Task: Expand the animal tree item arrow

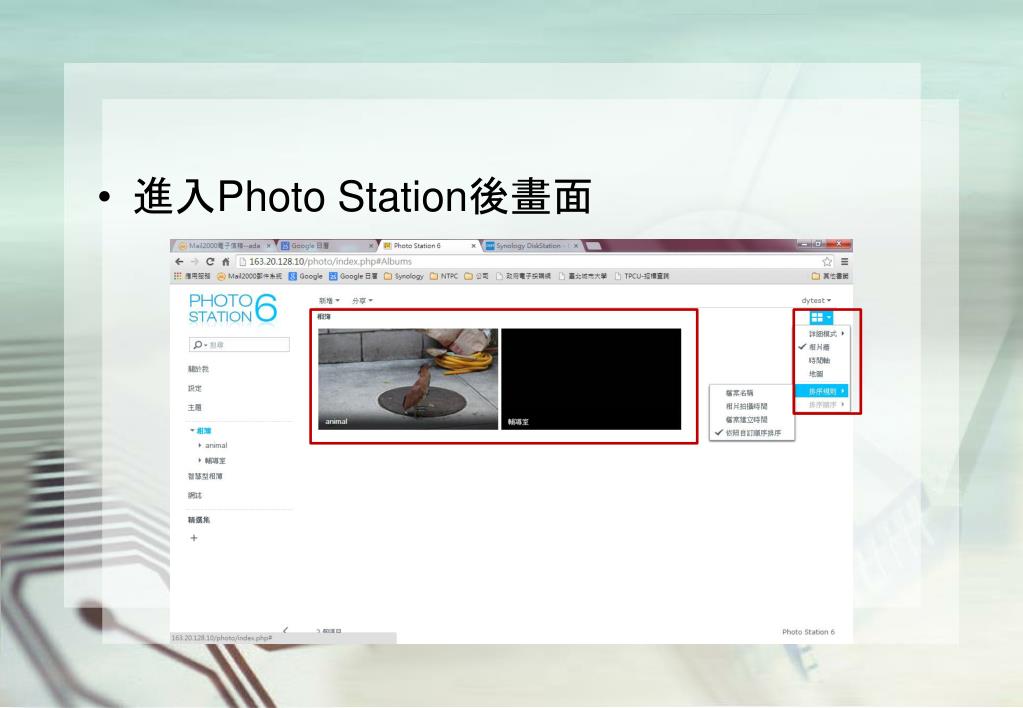Action: 199,445
